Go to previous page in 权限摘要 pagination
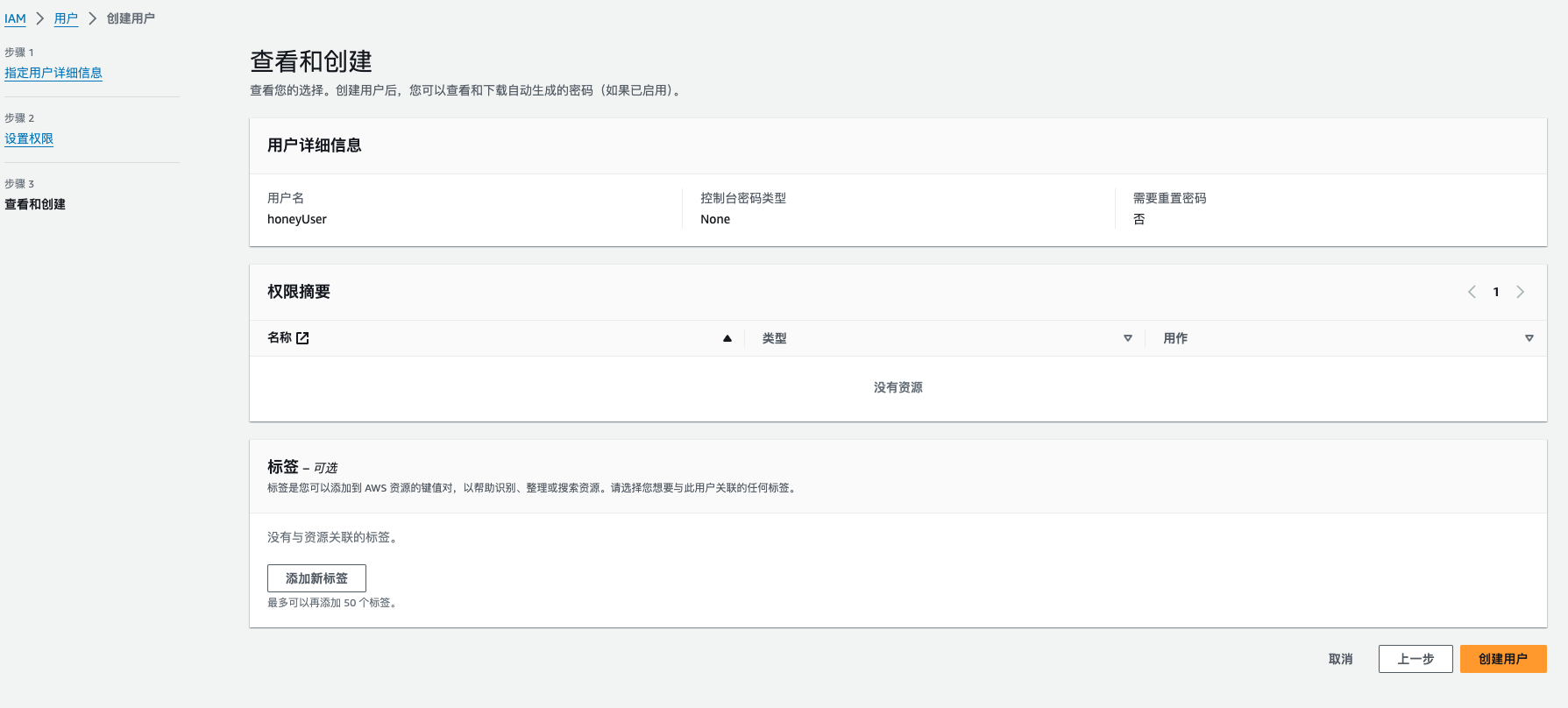Image resolution: width=1568 pixels, height=708 pixels. pos(1472,292)
